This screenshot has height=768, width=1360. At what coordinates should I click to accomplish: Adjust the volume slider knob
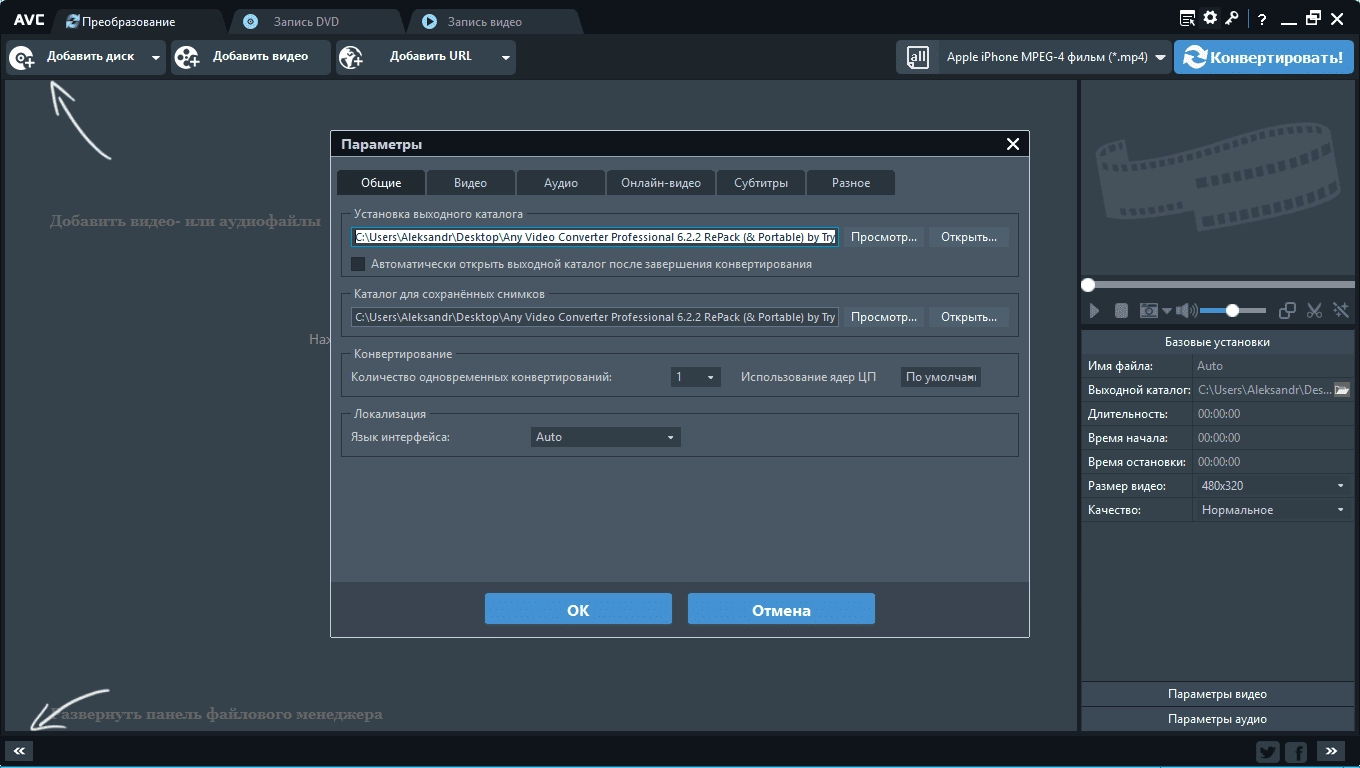(x=1232, y=311)
